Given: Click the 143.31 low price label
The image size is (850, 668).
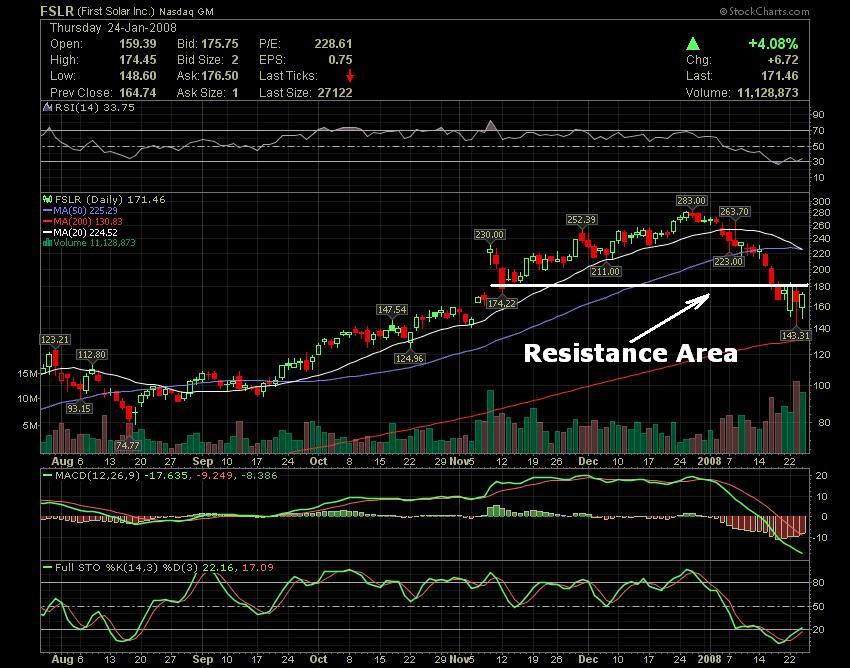Looking at the screenshot, I should pos(795,336).
